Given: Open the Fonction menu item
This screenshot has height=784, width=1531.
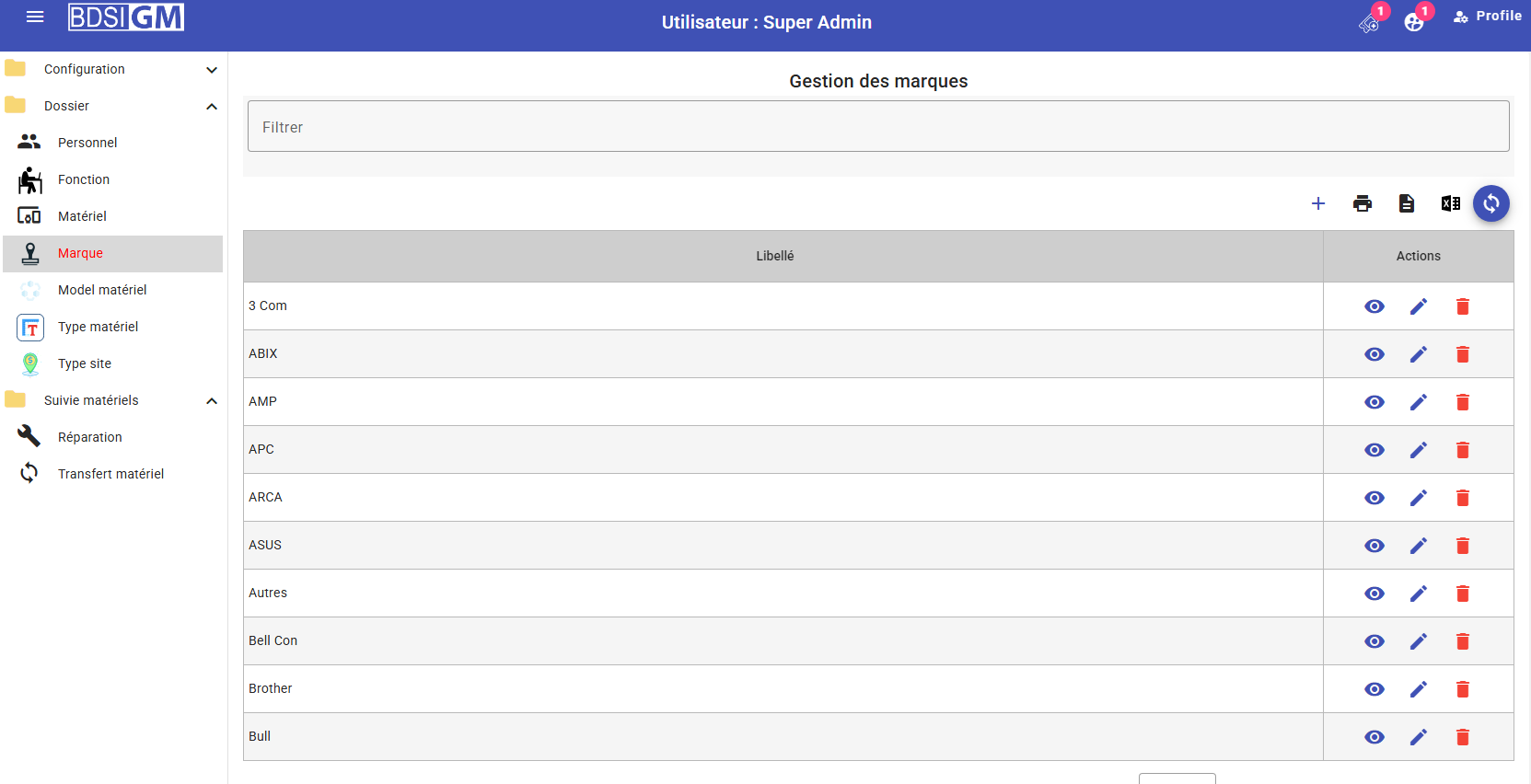Looking at the screenshot, I should pyautogui.click(x=112, y=179).
